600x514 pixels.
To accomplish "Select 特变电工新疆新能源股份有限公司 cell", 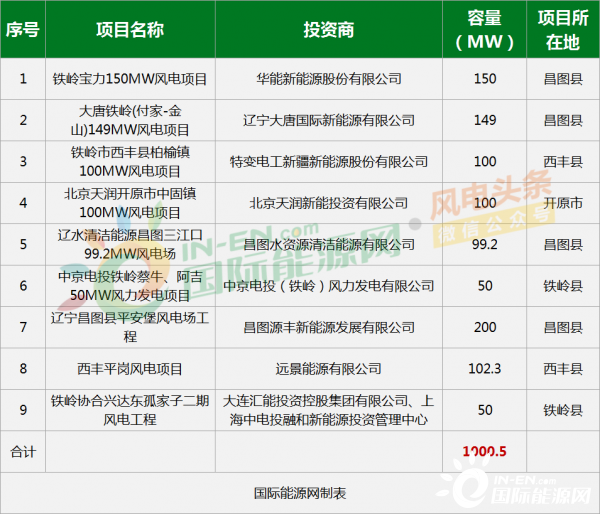I will [329, 162].
